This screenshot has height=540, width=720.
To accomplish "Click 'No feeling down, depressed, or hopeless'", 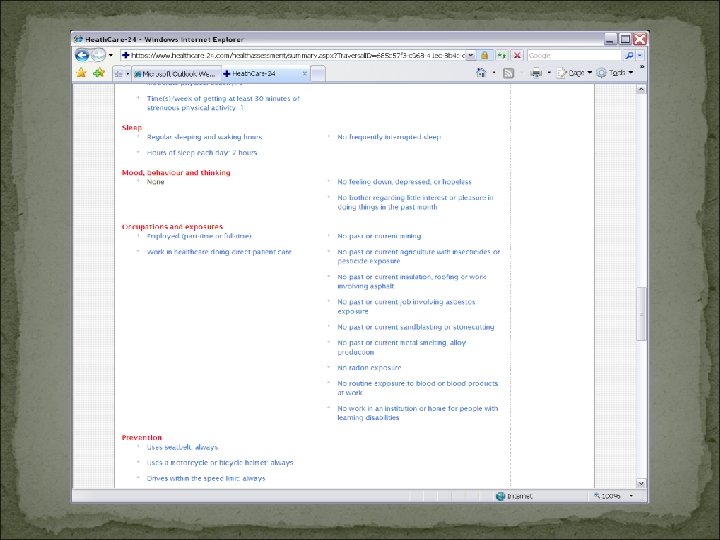I will click(405, 182).
